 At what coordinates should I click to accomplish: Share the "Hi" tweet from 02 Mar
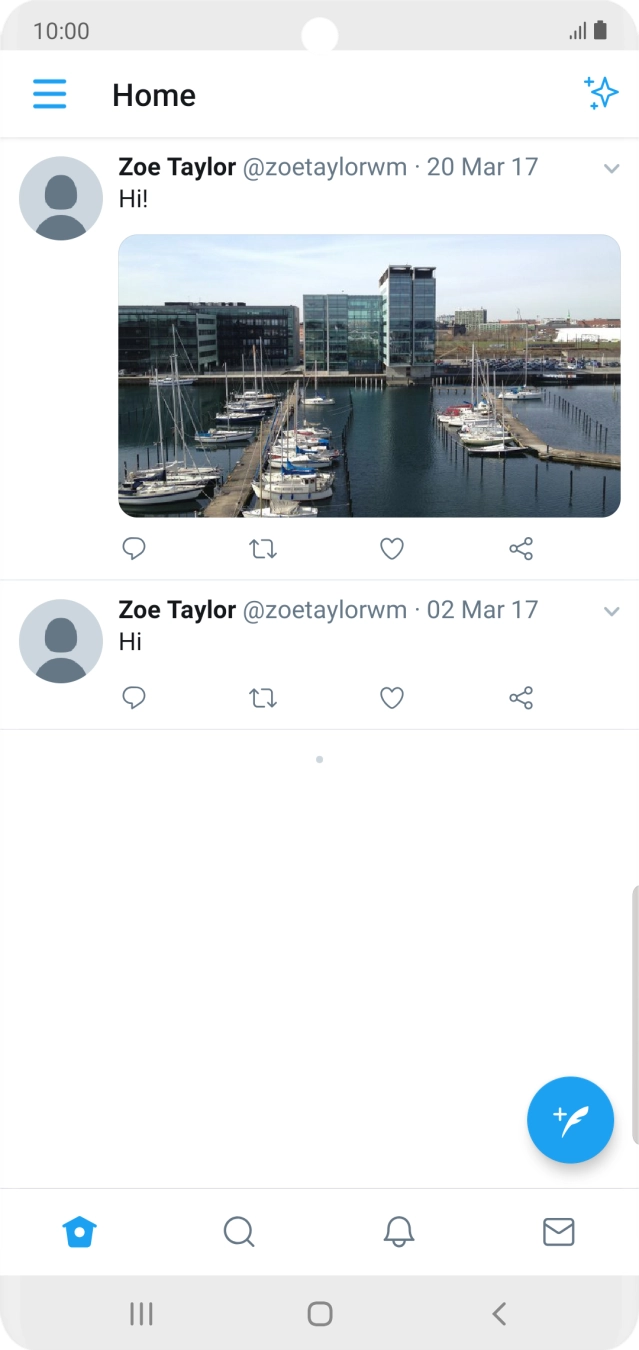point(521,698)
